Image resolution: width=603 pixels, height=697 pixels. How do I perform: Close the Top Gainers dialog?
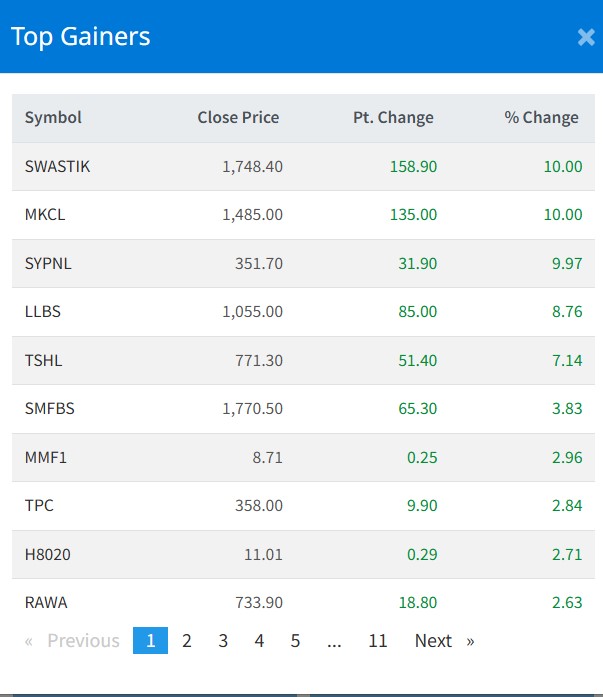click(x=586, y=38)
